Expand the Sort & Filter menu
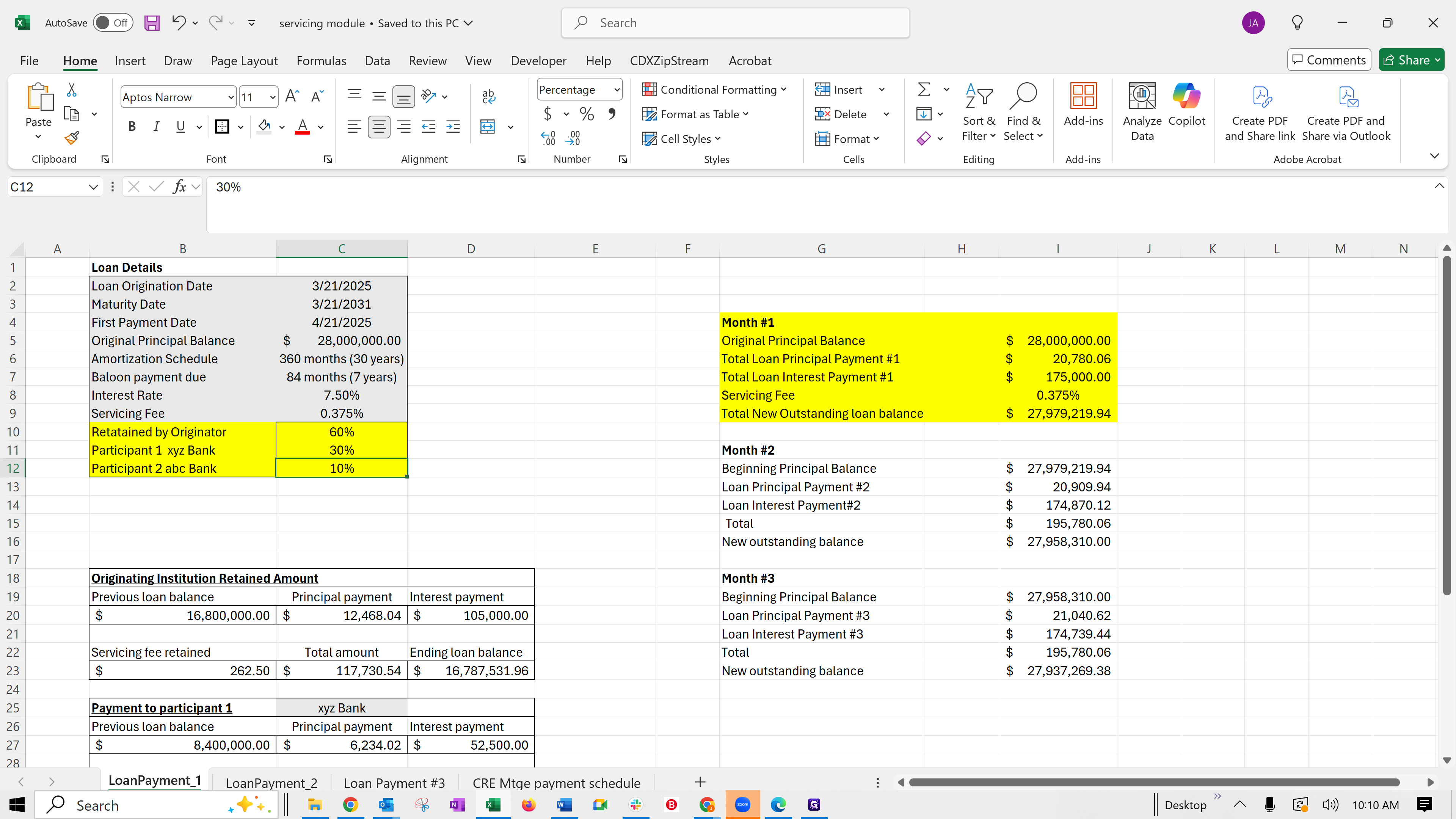Screen dimensions: 1456x819 (979, 112)
